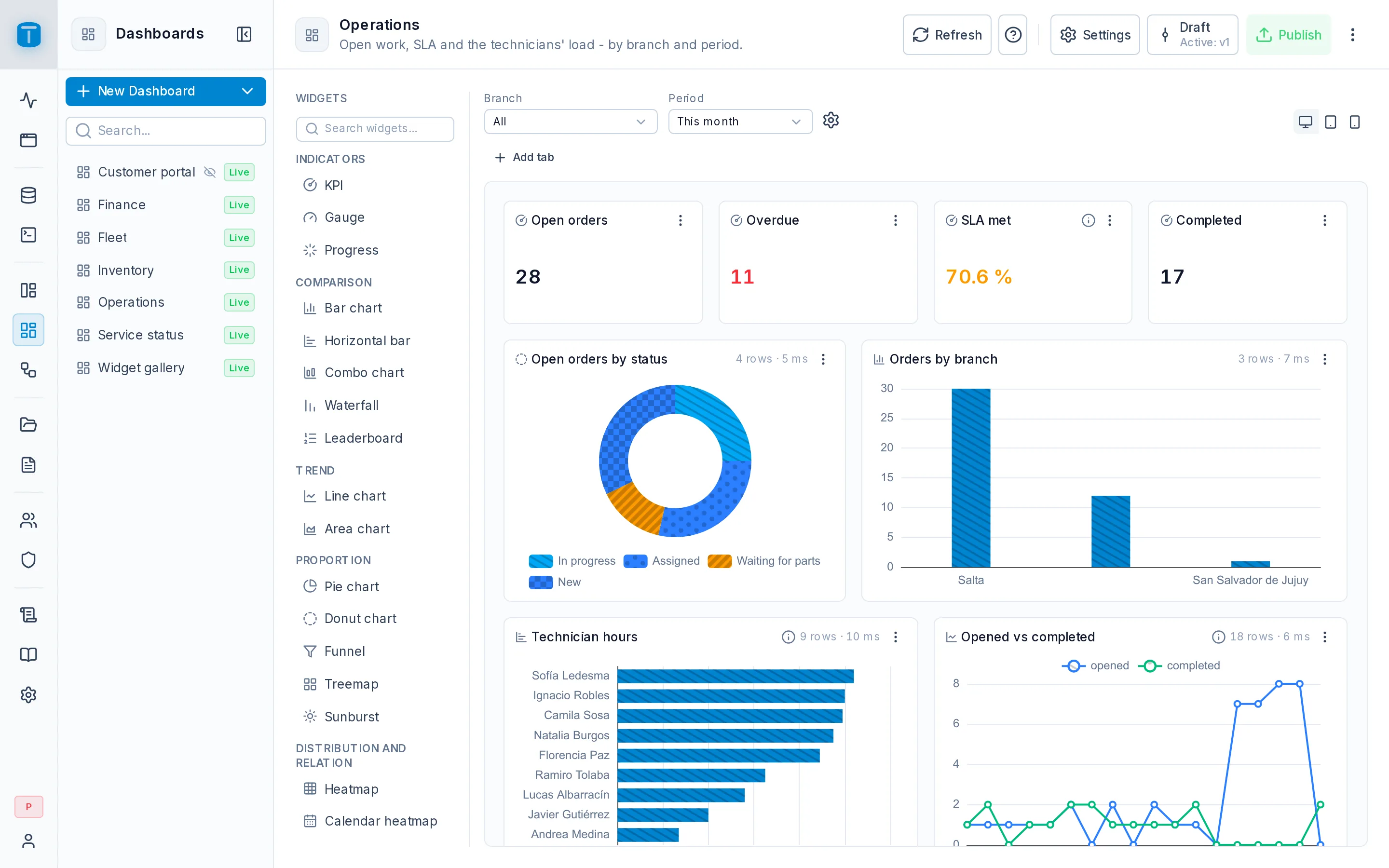Collapse the Dashboards sidebar panel

(244, 34)
